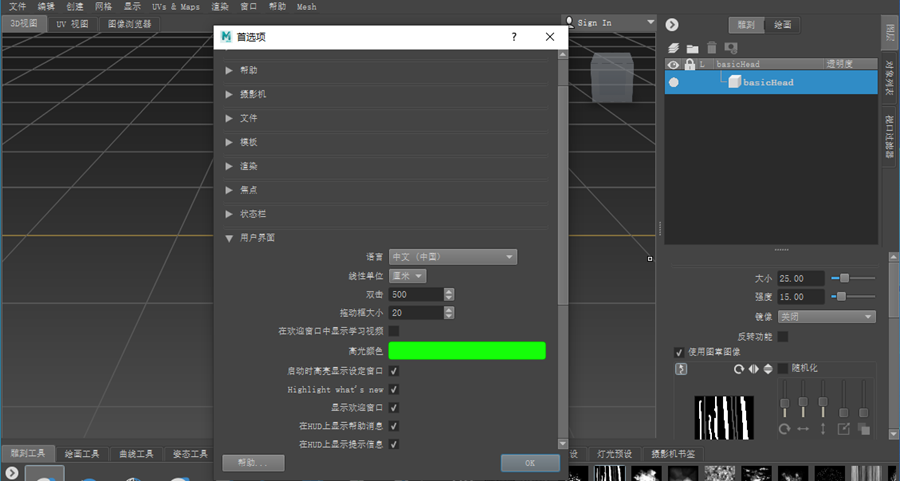Open the 编辑 menu

point(46,6)
